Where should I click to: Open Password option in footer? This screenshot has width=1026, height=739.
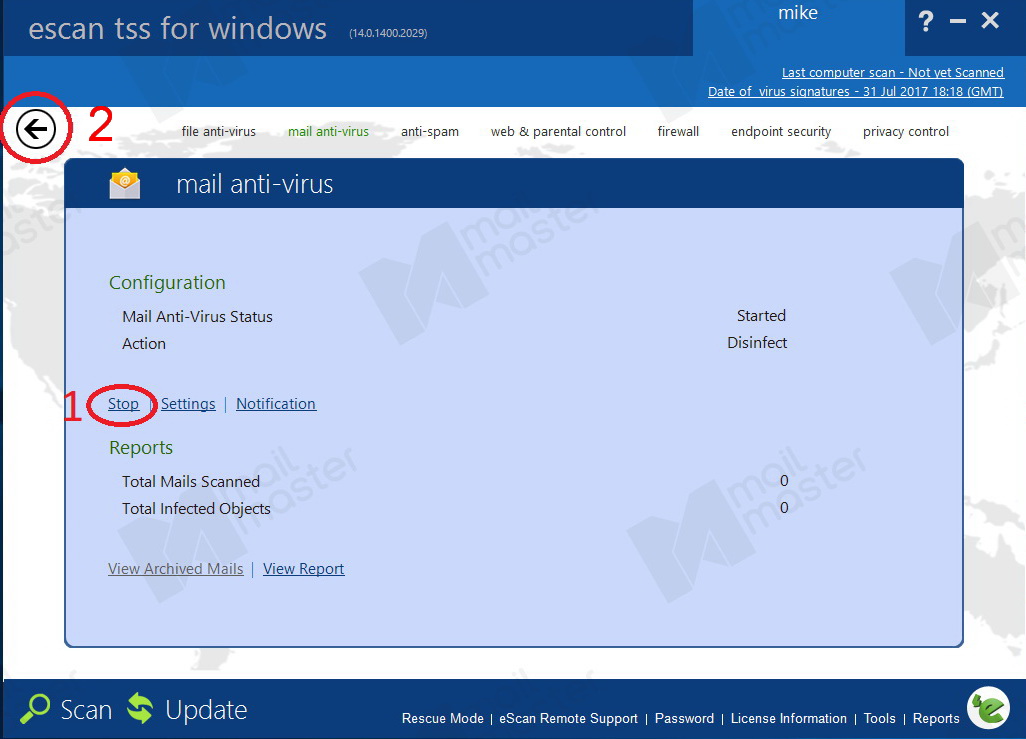684,719
